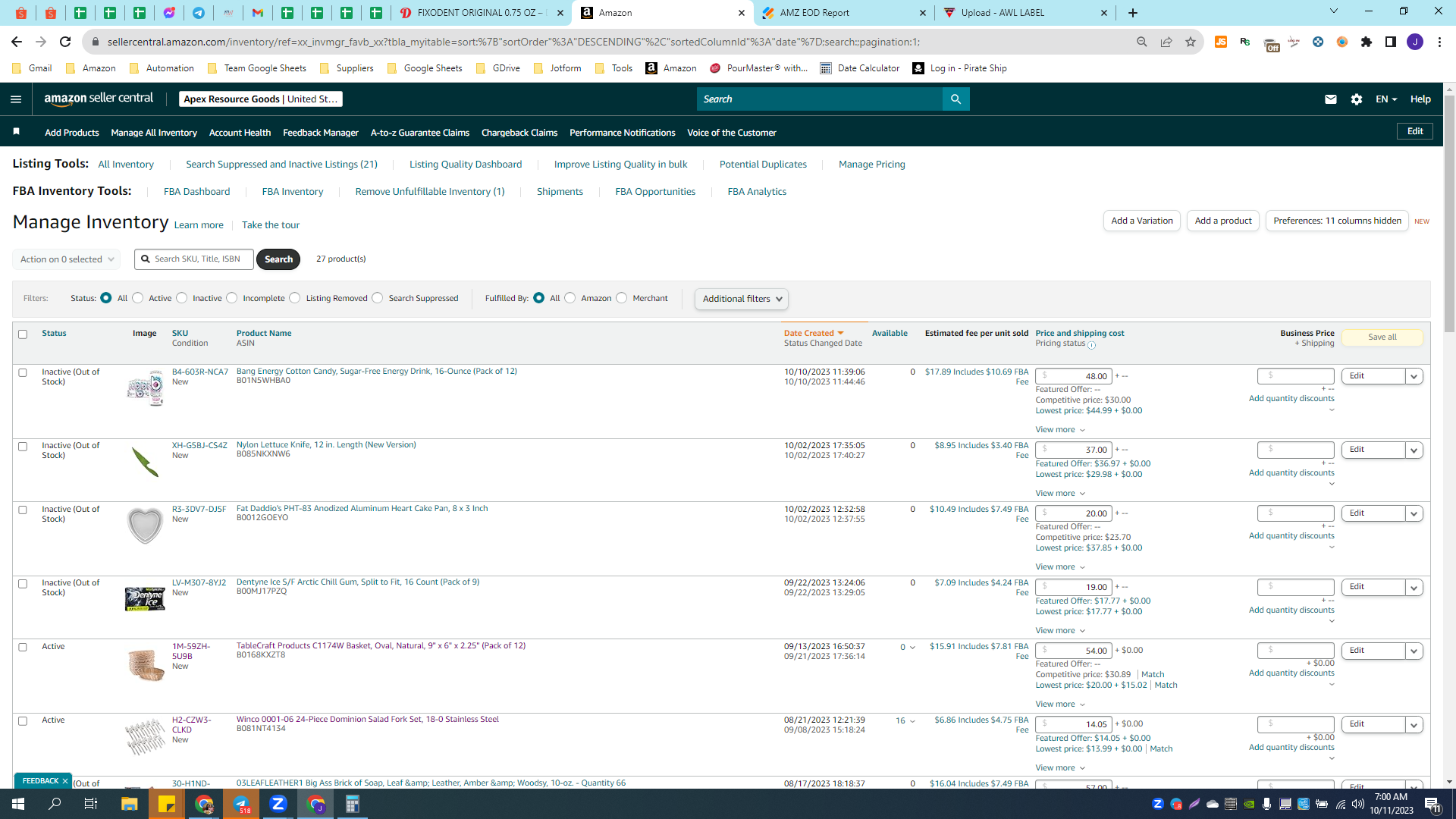The height and width of the screenshot is (819, 1456).
Task: Open the Sticky Notes app in the taskbar
Action: pos(167,804)
